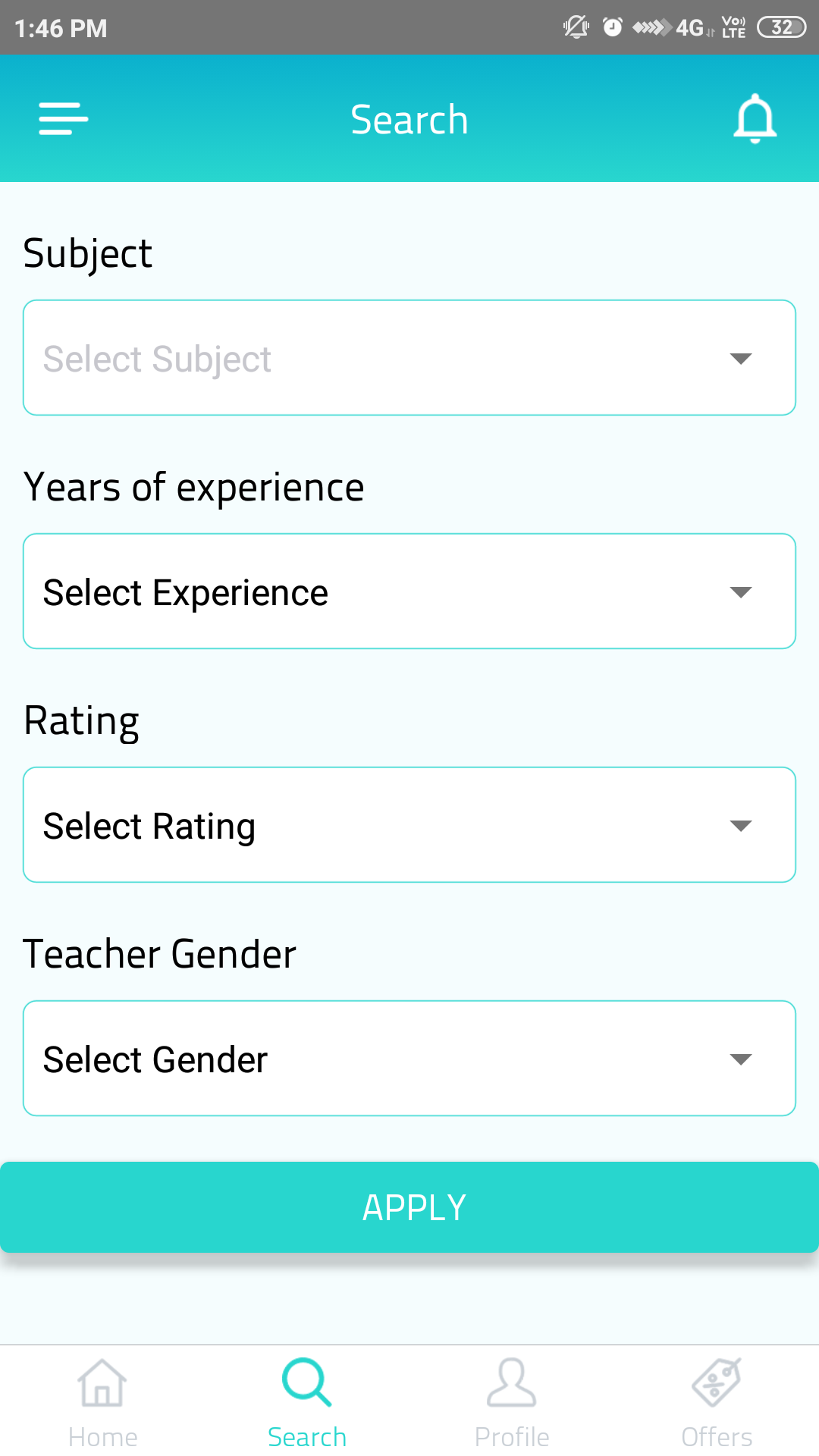This screenshot has height=1456, width=819.
Task: Tap the alarm clock status icon
Action: point(612,27)
